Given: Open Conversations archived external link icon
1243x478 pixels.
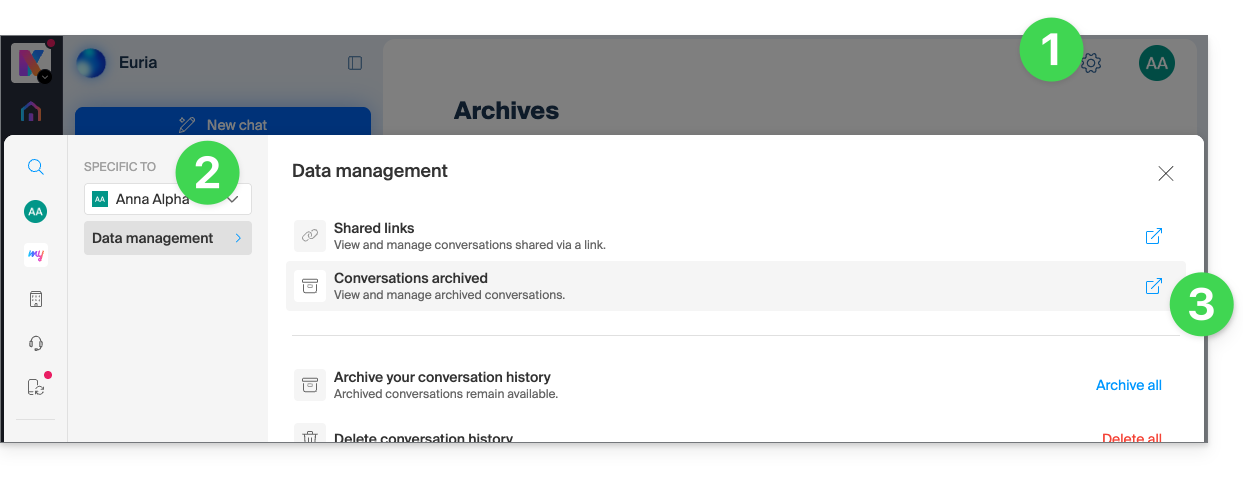Looking at the screenshot, I should click(1153, 286).
